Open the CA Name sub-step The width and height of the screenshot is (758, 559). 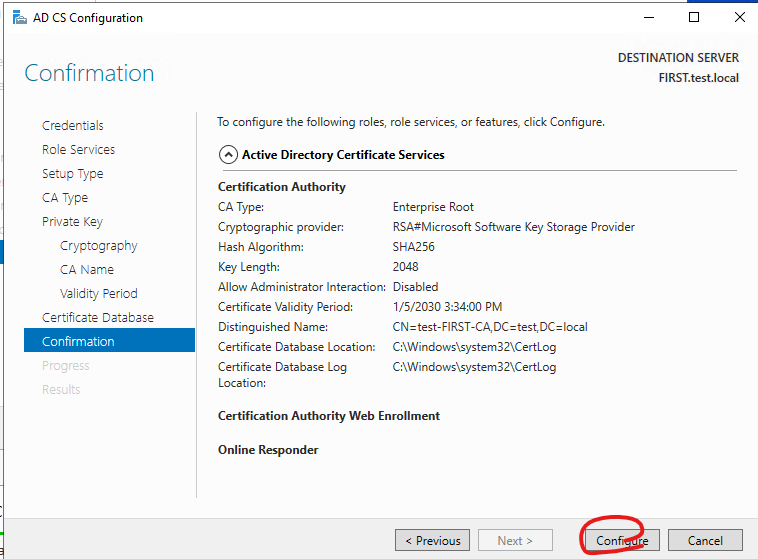[87, 270]
